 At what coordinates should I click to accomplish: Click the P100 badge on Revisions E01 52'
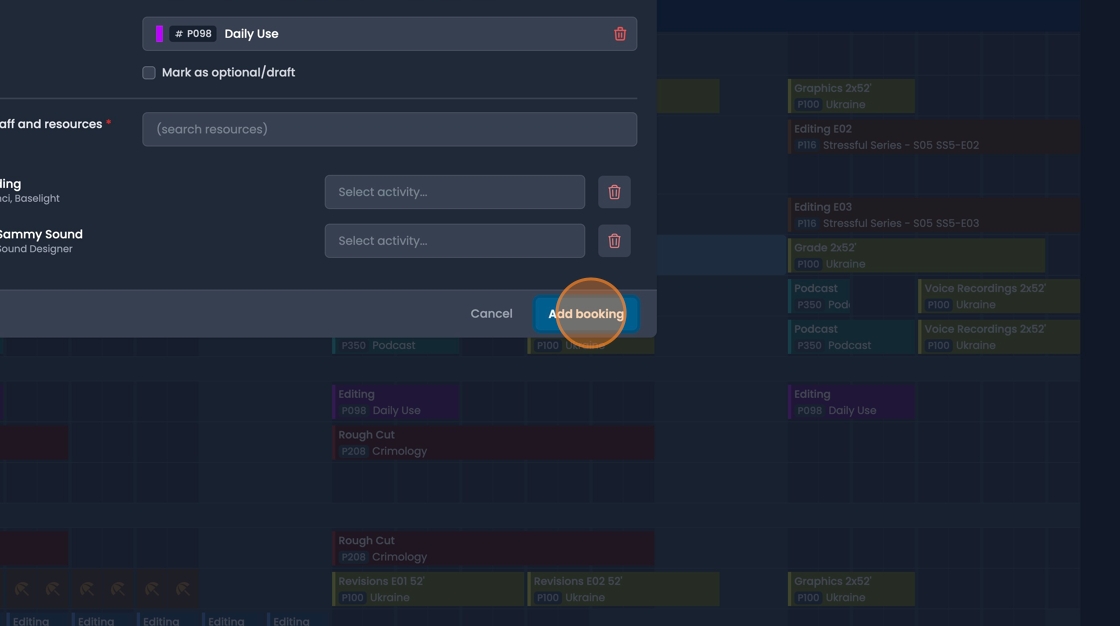(353, 597)
